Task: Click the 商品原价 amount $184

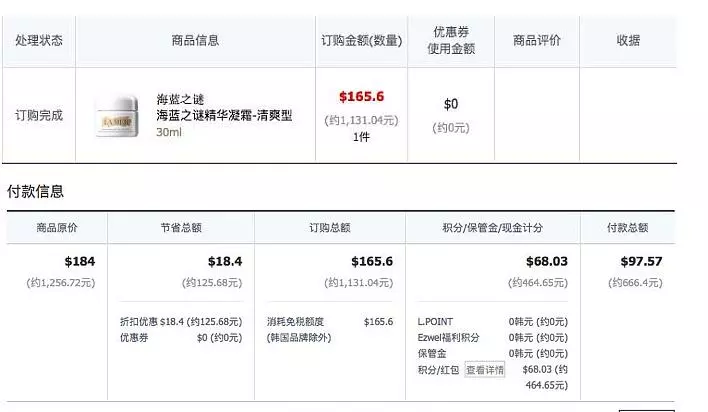Action: [79, 262]
